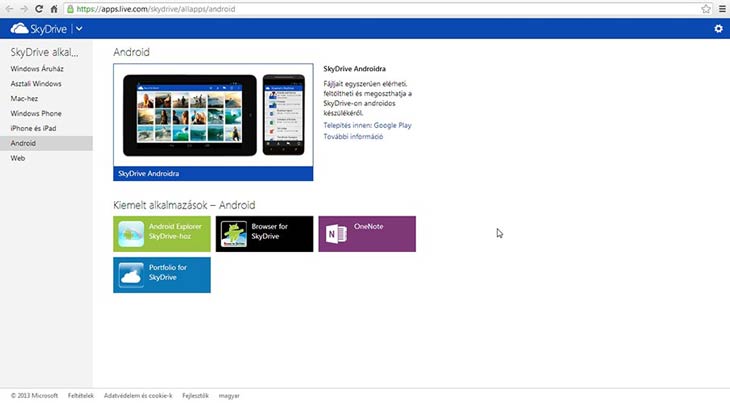Open Browser for SkyDrive tile

264,233
